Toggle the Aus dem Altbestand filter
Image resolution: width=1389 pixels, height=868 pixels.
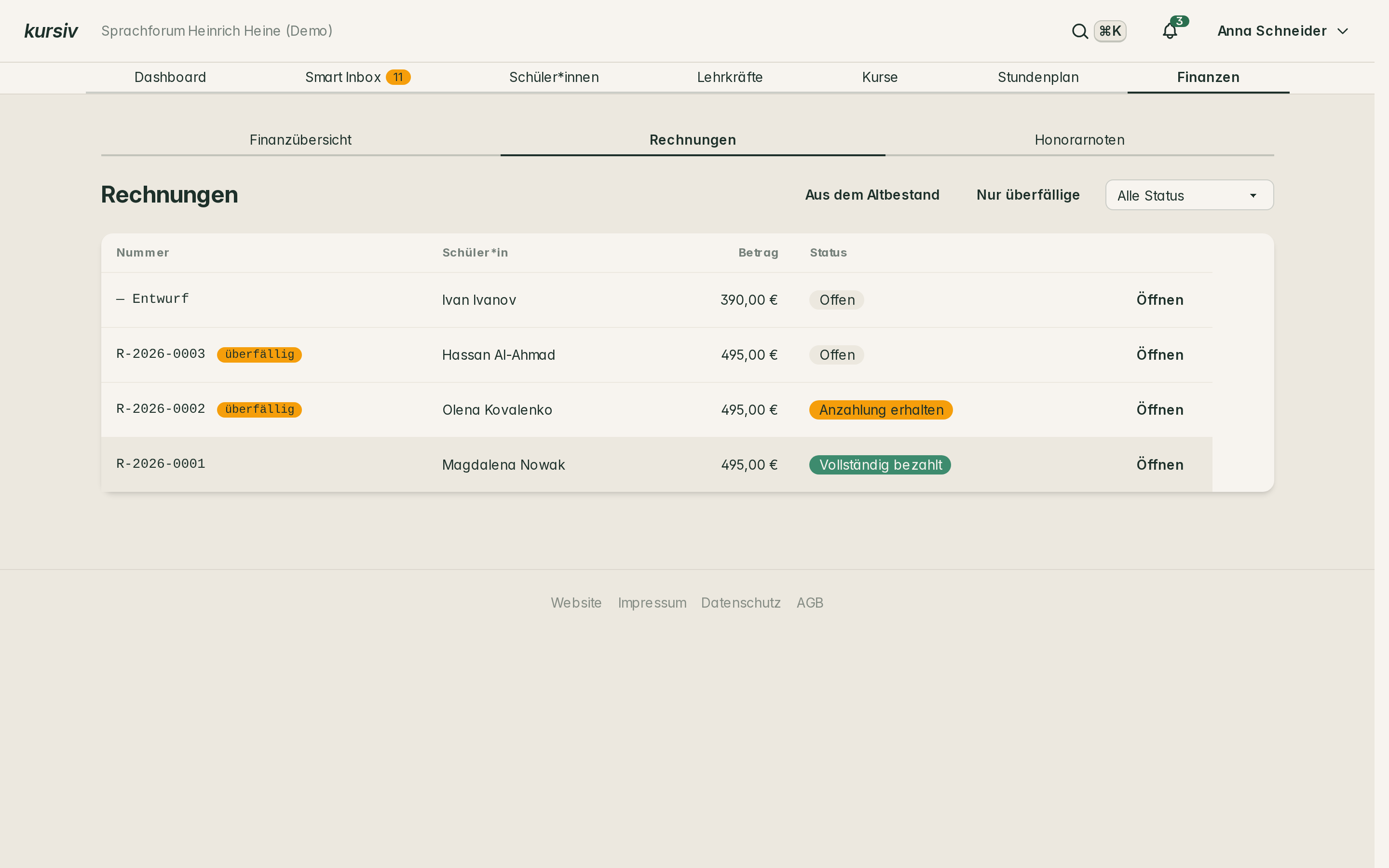pyautogui.click(x=872, y=195)
